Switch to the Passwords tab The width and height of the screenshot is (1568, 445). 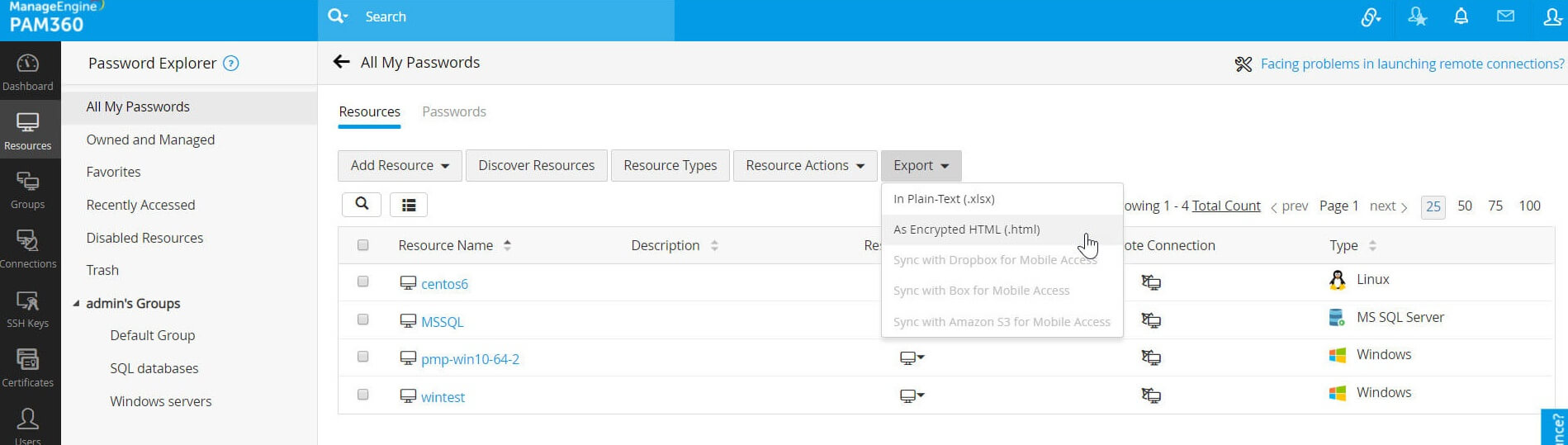pyautogui.click(x=453, y=111)
